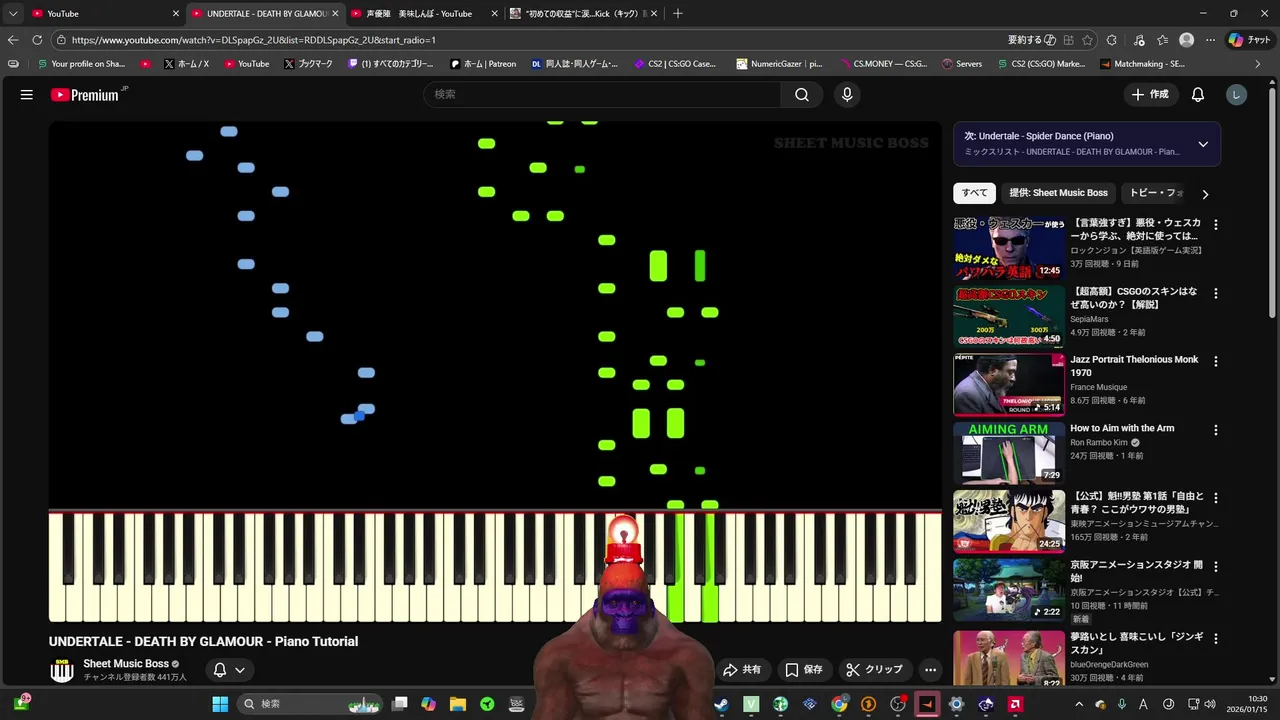Collapse the Spider Dance playlist panel
Screen dimensions: 1280x720
1203,144
